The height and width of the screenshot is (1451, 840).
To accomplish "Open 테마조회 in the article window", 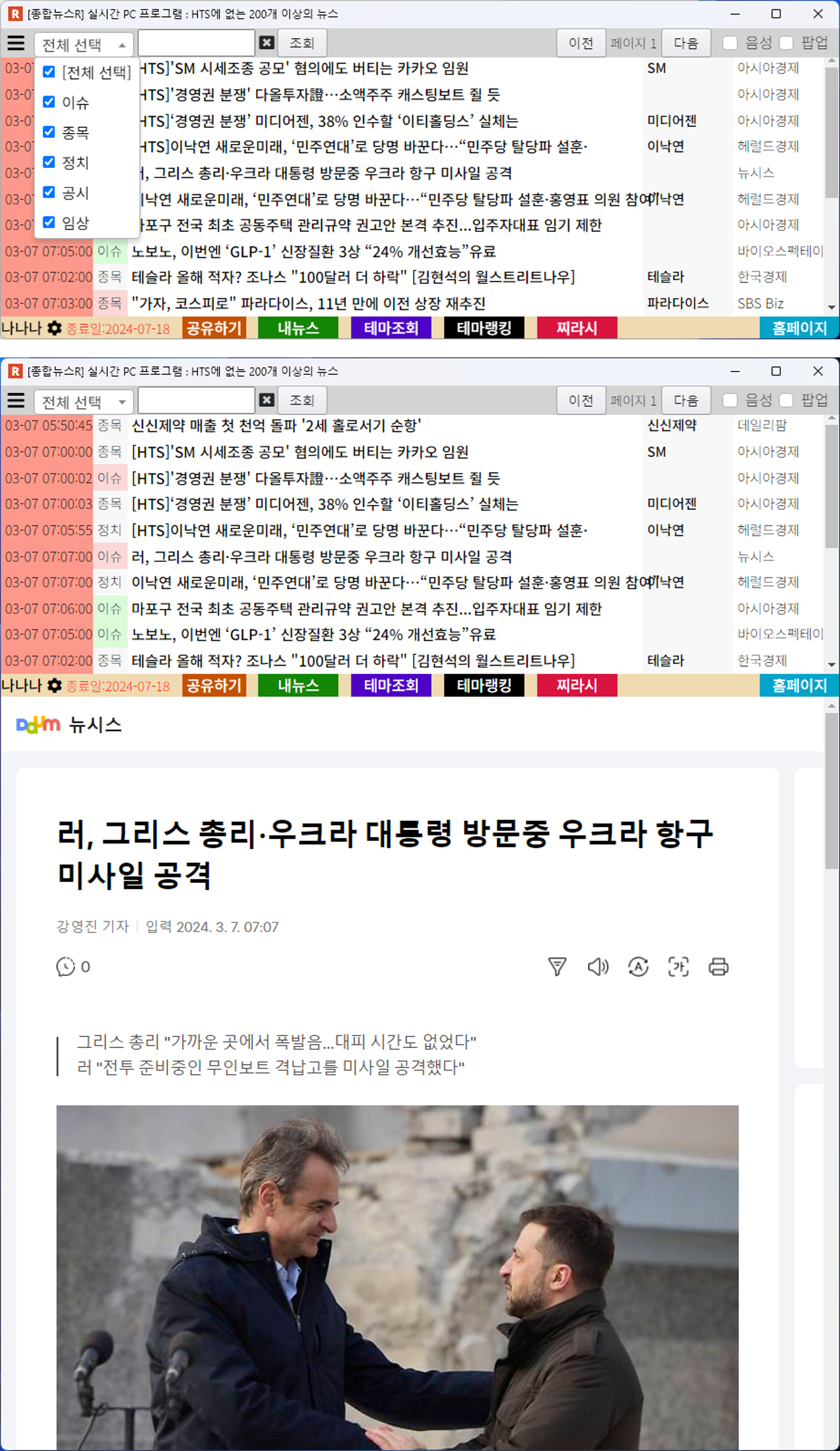I will click(x=391, y=685).
